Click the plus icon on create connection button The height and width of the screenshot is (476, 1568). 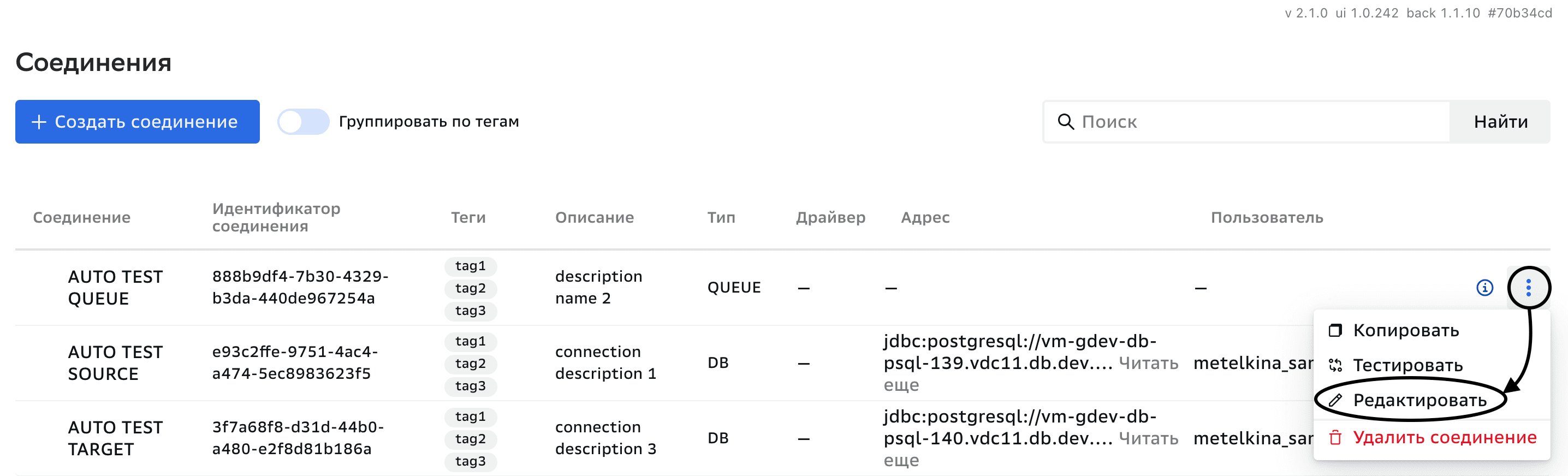(39, 122)
